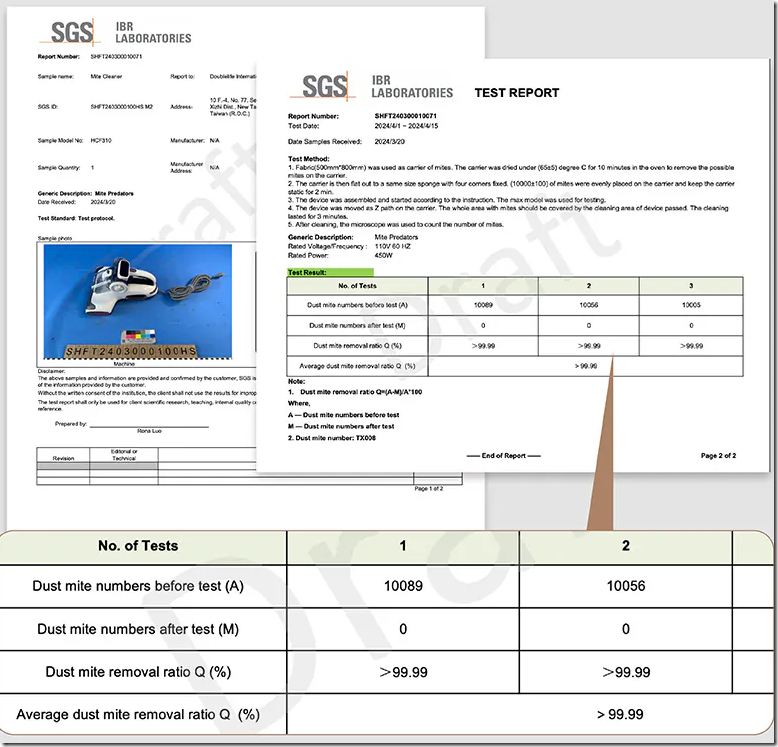Click 'Average dust mite removal ratio Q (%)' in the enlarged table
Viewport: 778px width, 747px height.
click(x=138, y=714)
